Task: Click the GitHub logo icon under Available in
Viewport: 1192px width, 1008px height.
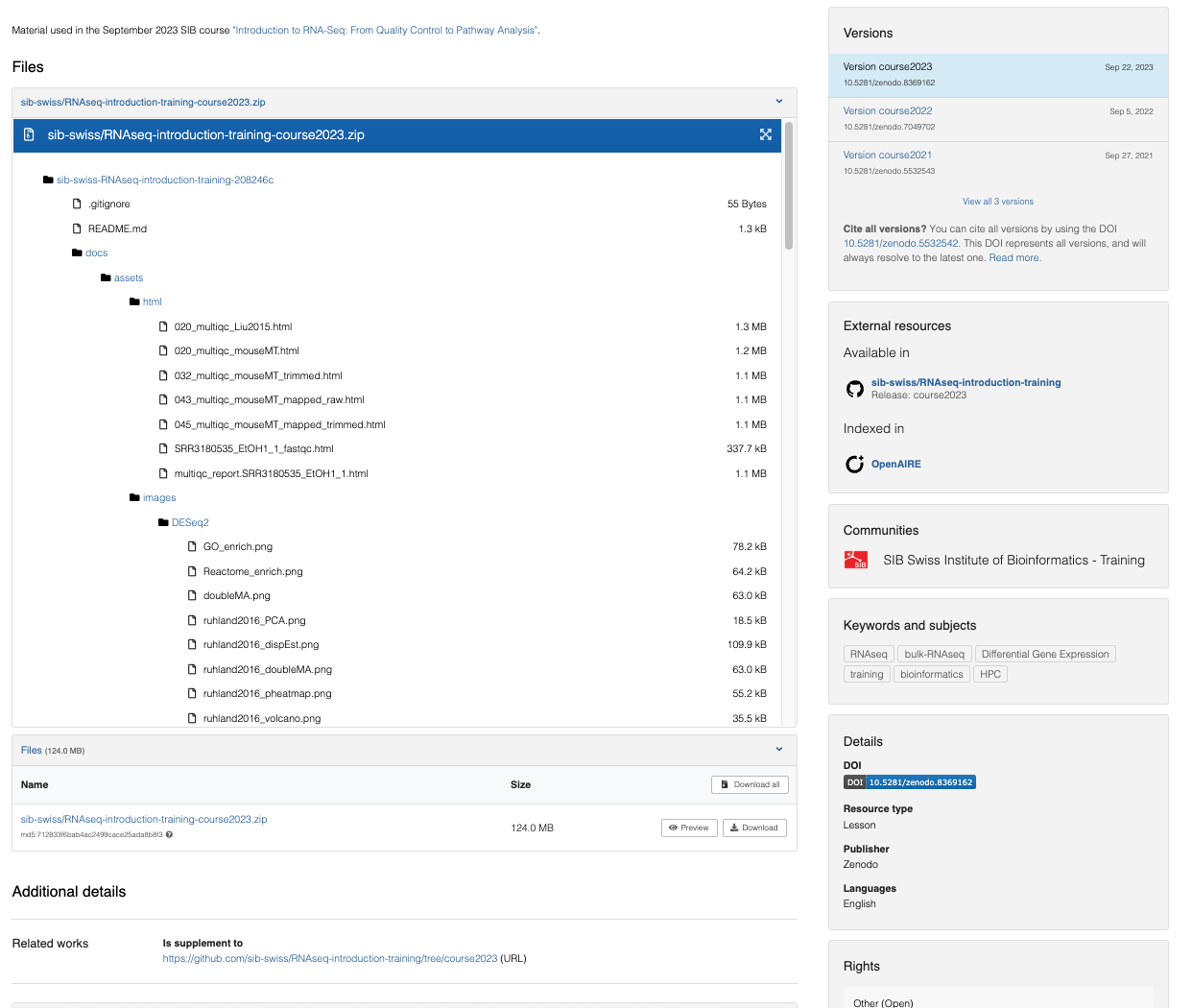Action: point(854,389)
